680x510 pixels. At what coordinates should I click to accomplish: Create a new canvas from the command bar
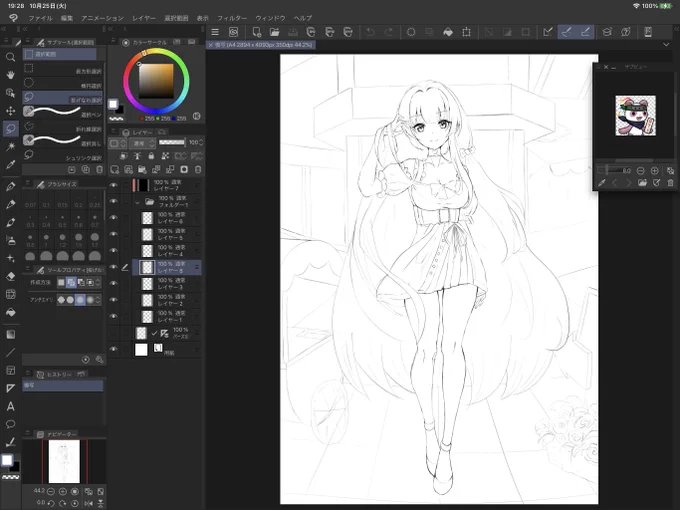[x=256, y=32]
